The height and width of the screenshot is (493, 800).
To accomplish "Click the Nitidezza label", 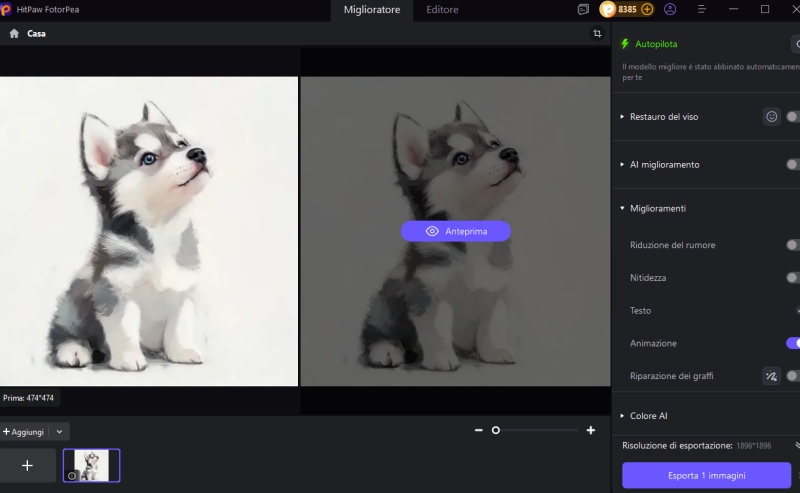I will click(x=648, y=278).
